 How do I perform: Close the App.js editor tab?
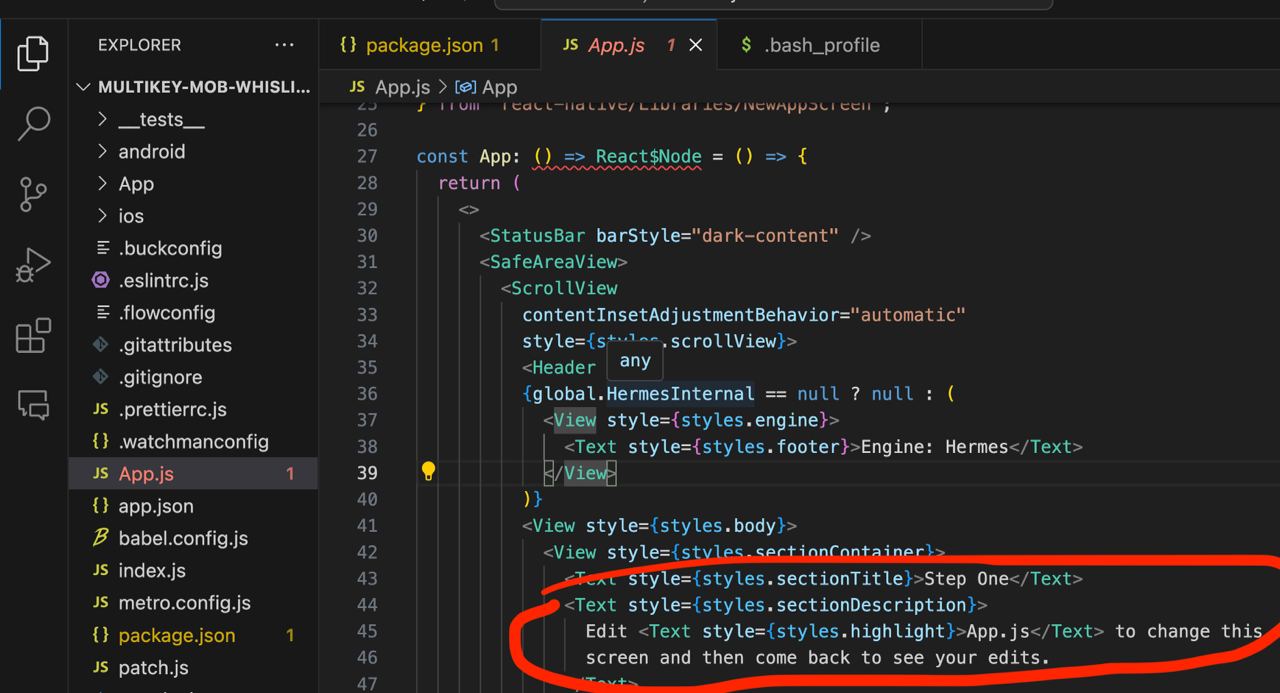[696, 45]
